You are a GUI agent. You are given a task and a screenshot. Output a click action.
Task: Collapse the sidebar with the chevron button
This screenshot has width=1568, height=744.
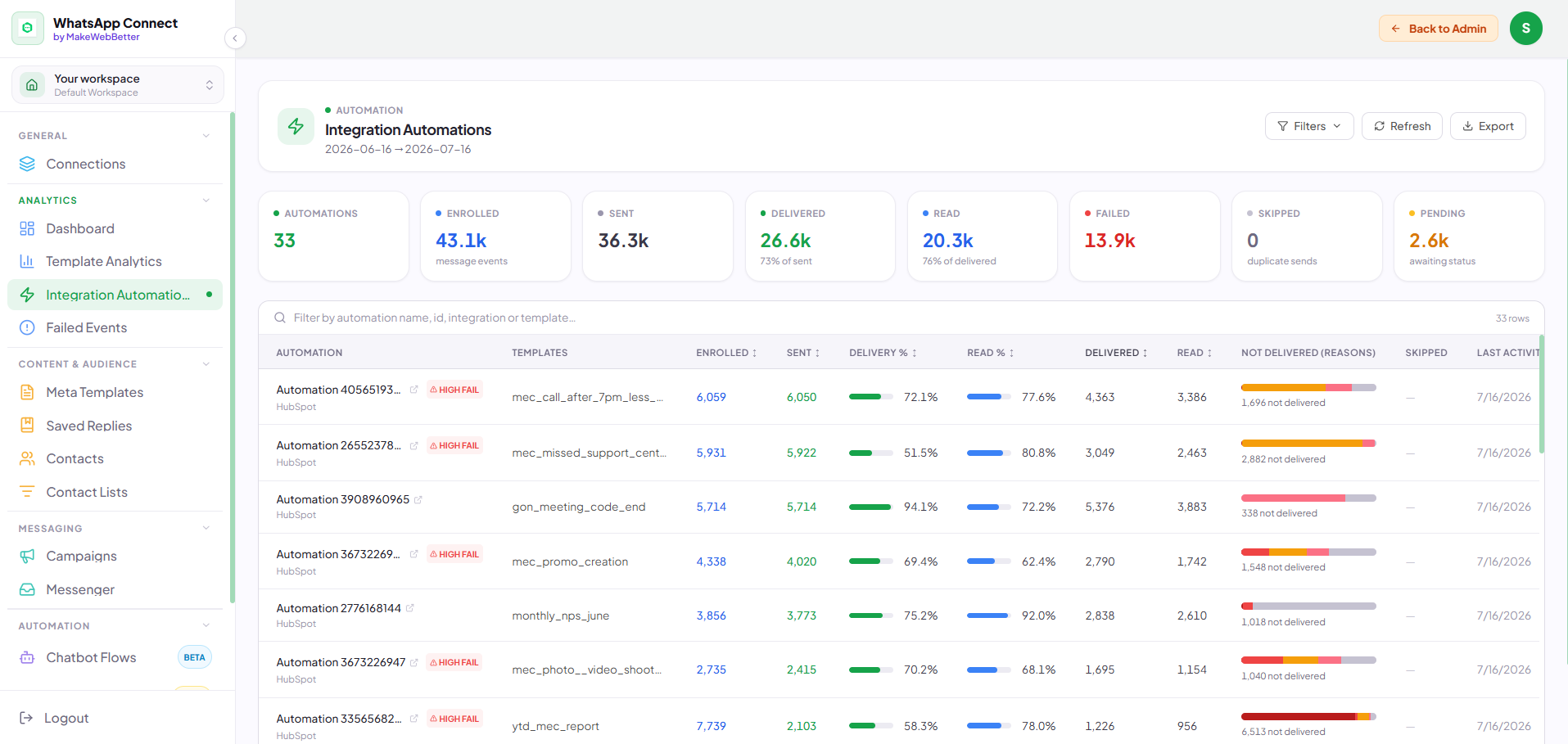(235, 38)
